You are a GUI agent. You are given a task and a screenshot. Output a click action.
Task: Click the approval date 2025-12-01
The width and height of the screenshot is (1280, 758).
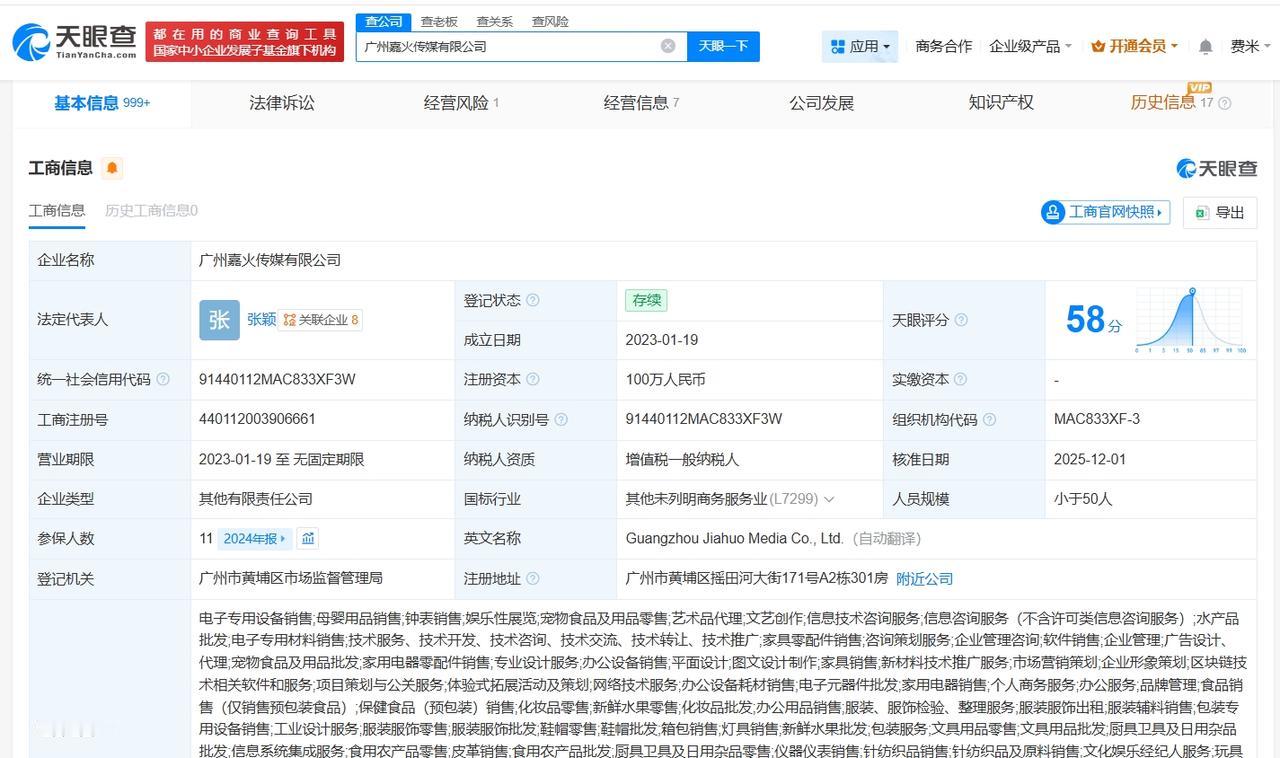(x=1090, y=459)
